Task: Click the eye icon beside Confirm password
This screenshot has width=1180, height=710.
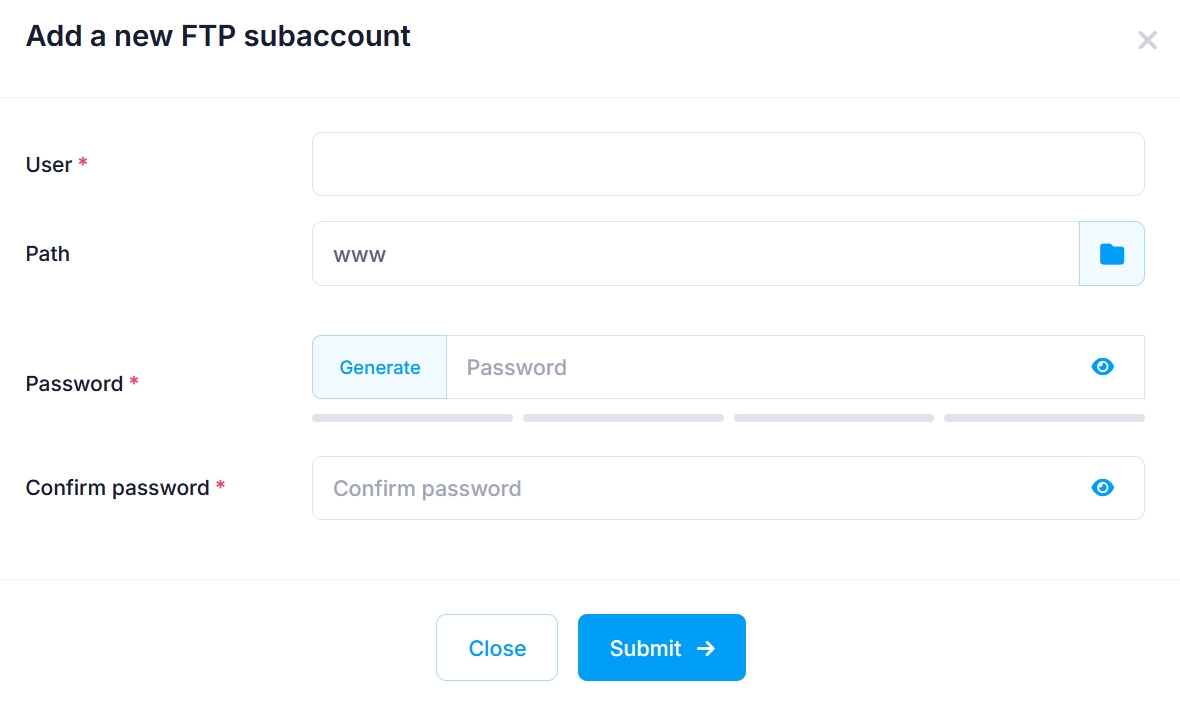Action: tap(1102, 487)
